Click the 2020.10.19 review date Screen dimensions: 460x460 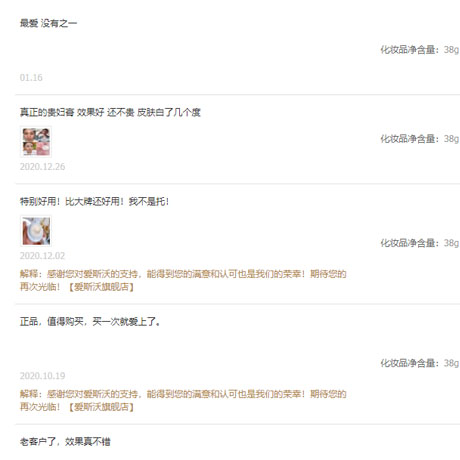[42, 376]
